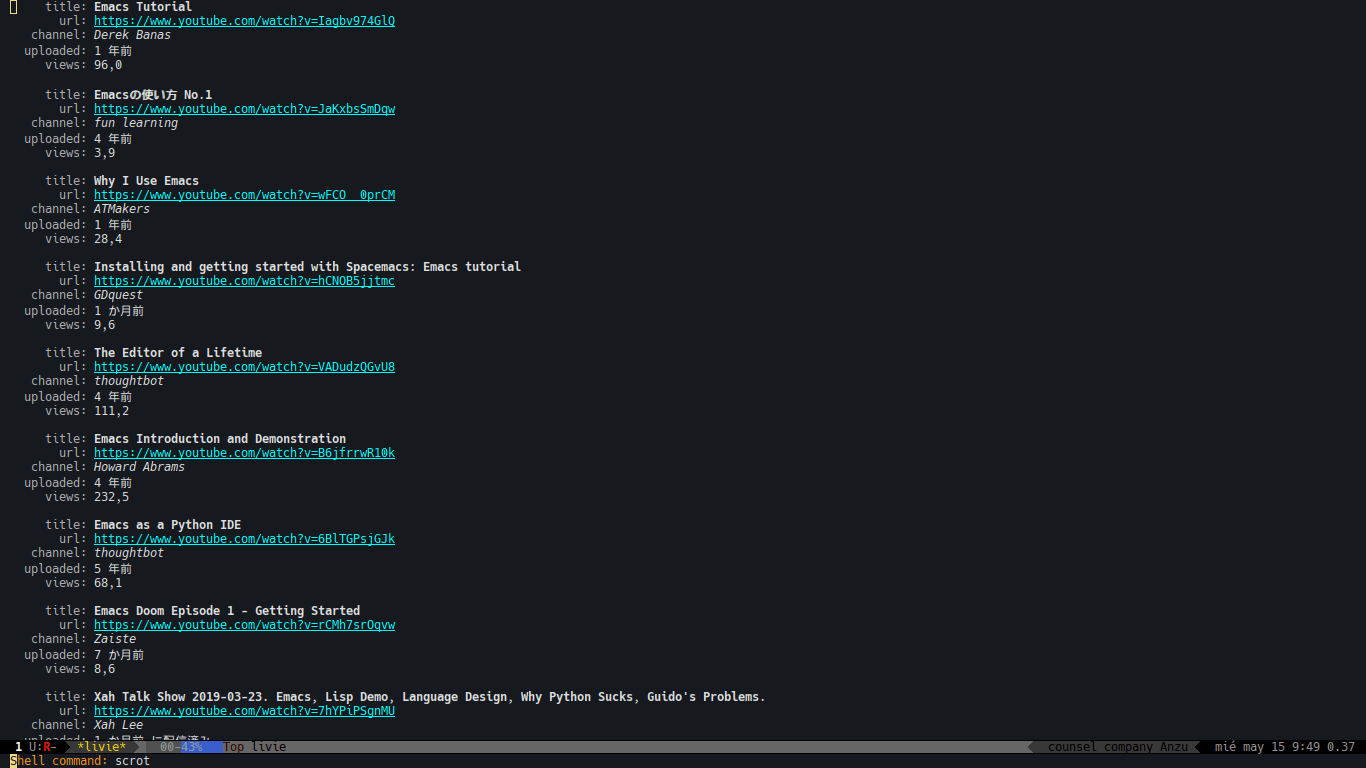The image size is (1366, 768).
Task: Open URL for Emacsの使い方 No.1
Action: pos(244,109)
